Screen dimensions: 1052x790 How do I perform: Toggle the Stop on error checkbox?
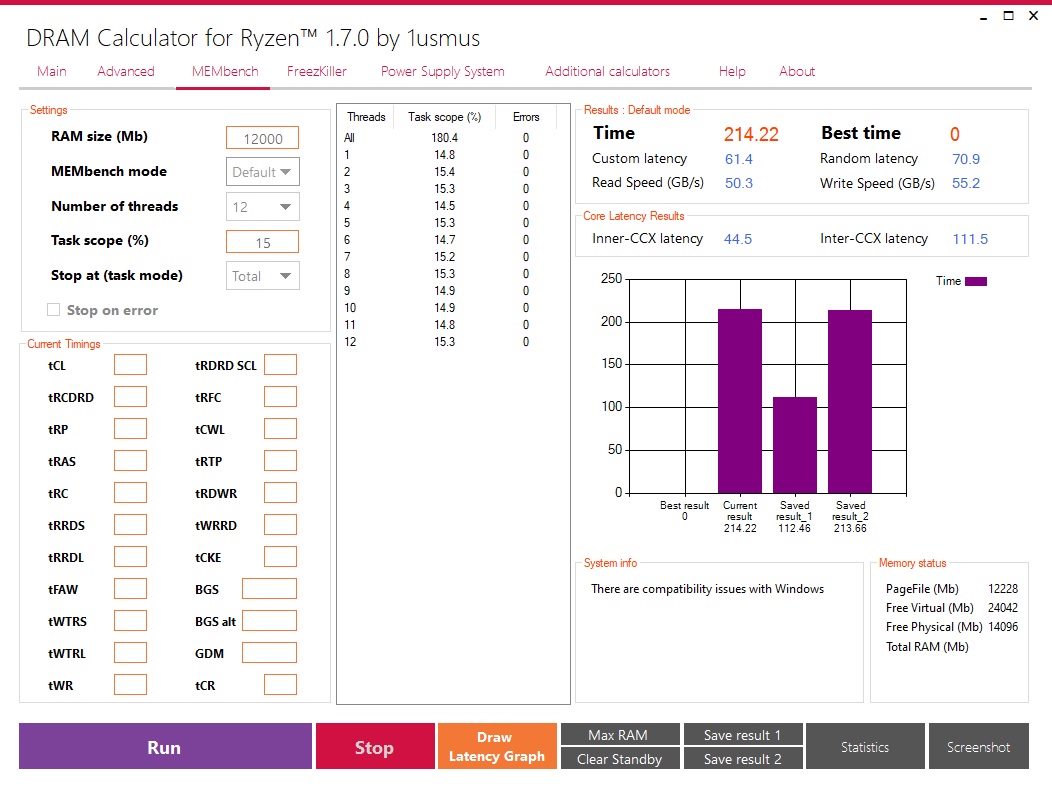(54, 309)
